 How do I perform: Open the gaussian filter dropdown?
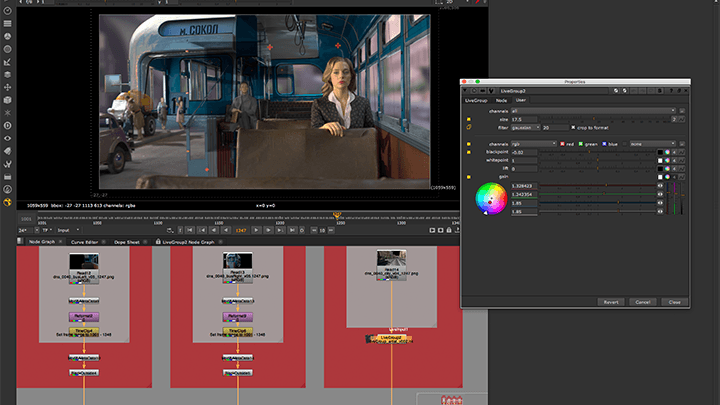click(x=525, y=127)
